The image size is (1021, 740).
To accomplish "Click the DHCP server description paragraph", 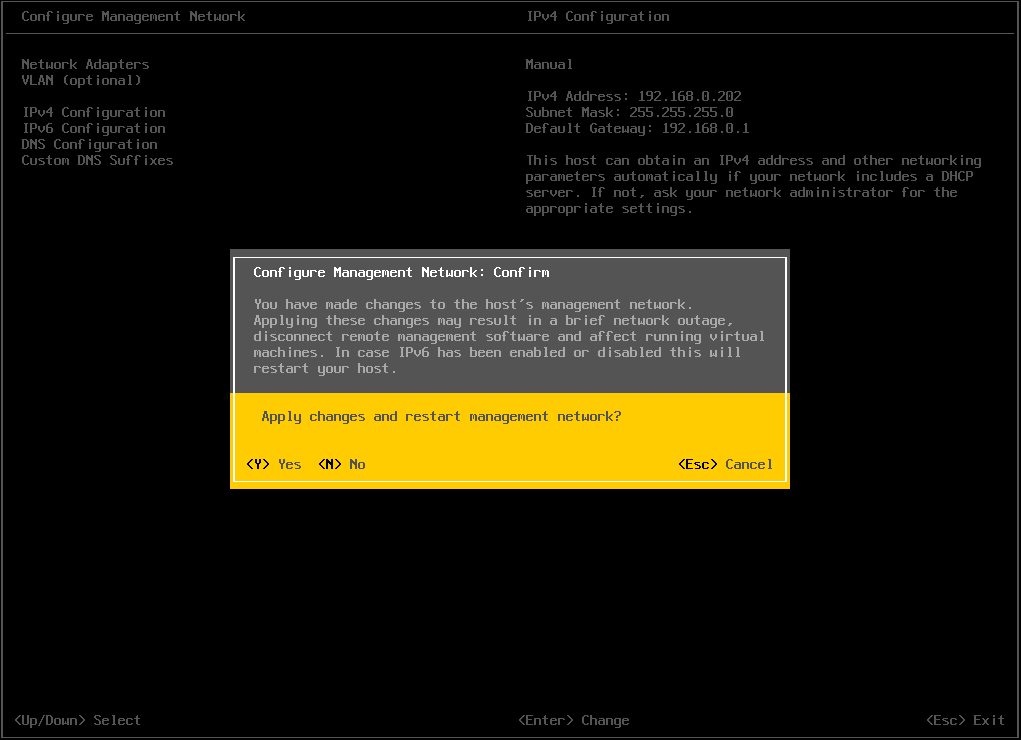I will pyautogui.click(x=753, y=184).
